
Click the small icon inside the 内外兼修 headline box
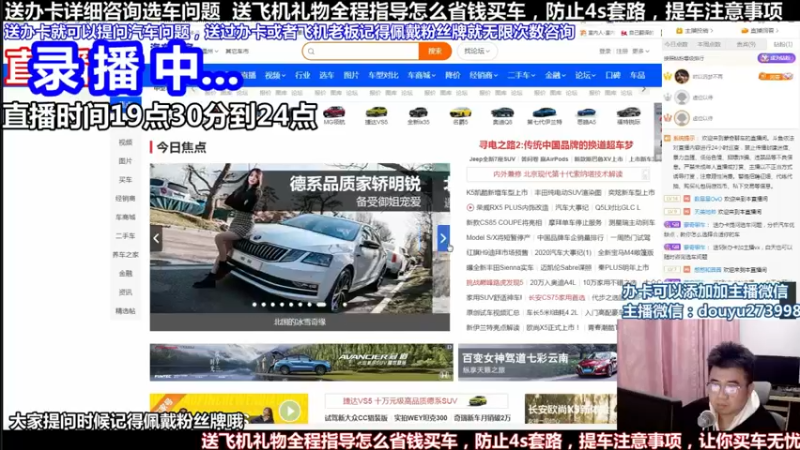pyautogui.click(x=645, y=174)
